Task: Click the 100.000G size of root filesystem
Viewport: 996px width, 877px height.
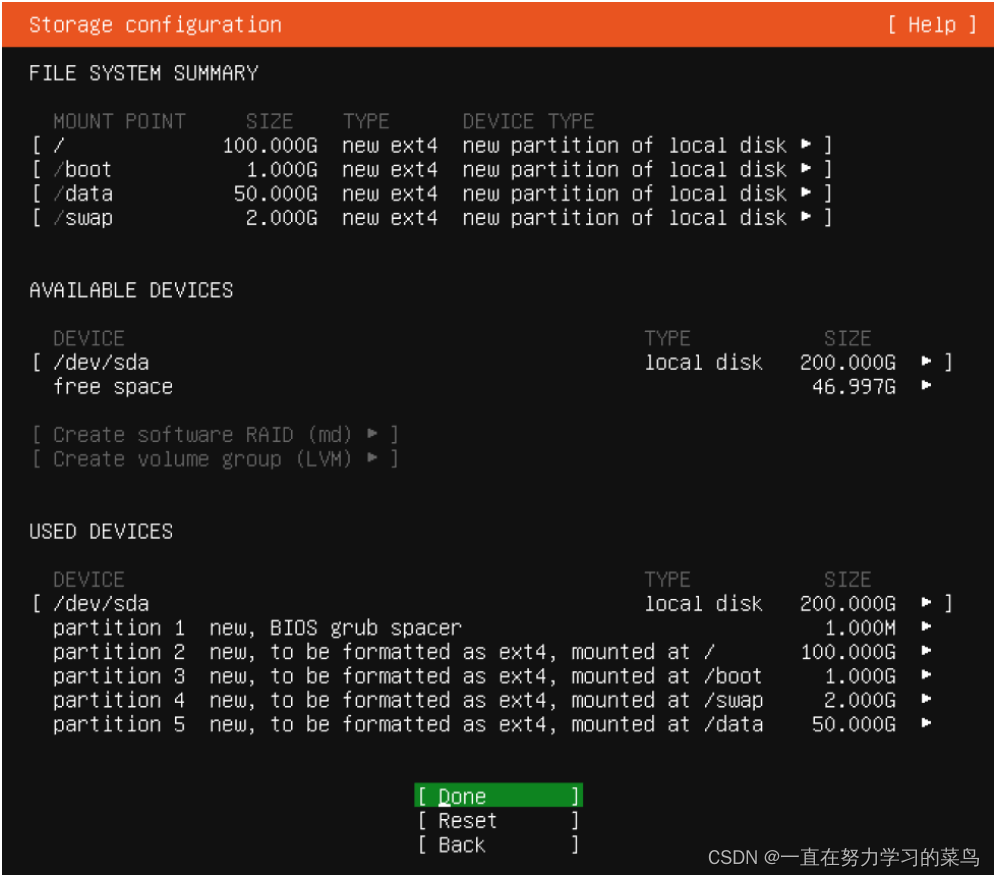Action: point(270,145)
